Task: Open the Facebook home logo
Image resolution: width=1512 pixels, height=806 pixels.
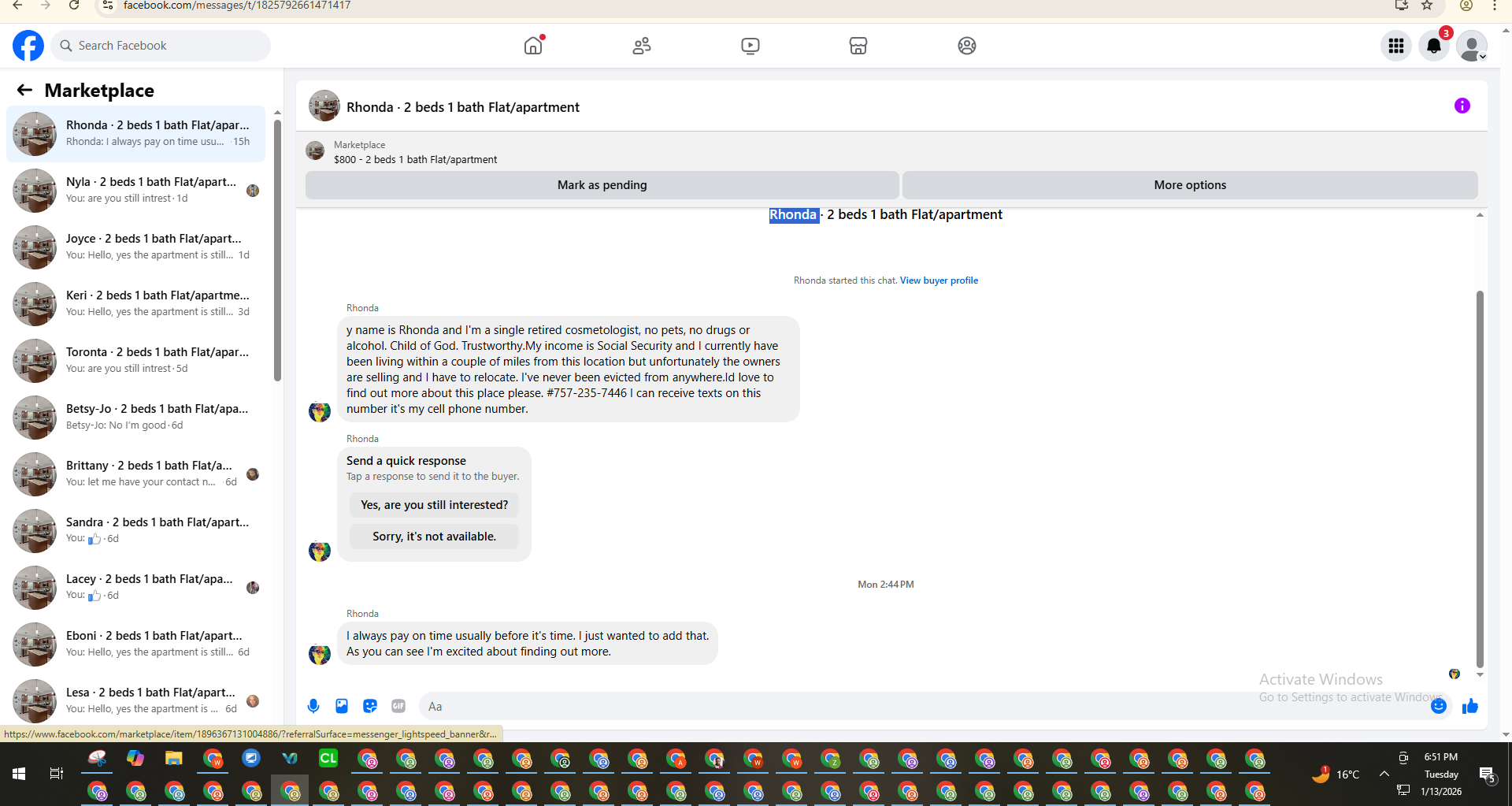Action: click(28, 46)
